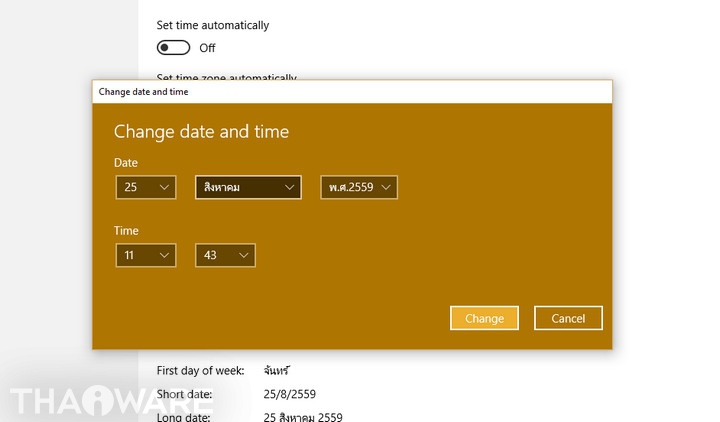Click the 'First day of week:' label

[x=200, y=371]
